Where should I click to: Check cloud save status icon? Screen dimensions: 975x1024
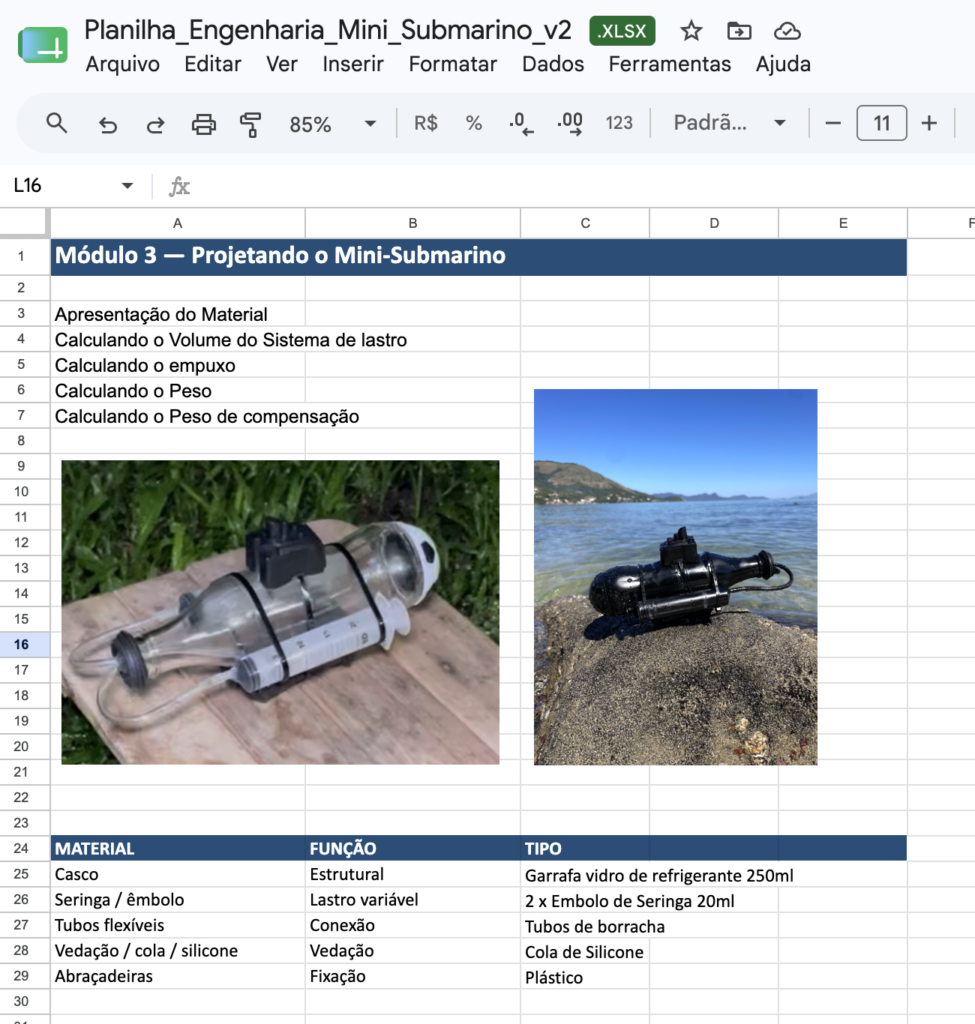(787, 31)
